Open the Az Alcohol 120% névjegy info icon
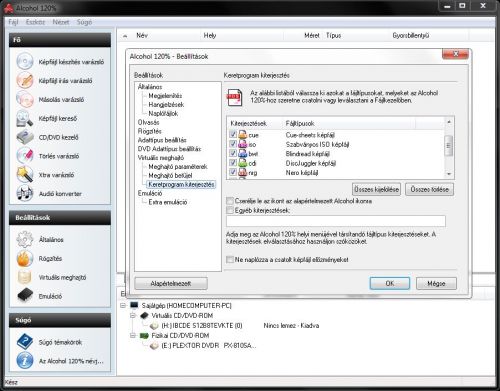500x391 pixels. click(x=25, y=361)
